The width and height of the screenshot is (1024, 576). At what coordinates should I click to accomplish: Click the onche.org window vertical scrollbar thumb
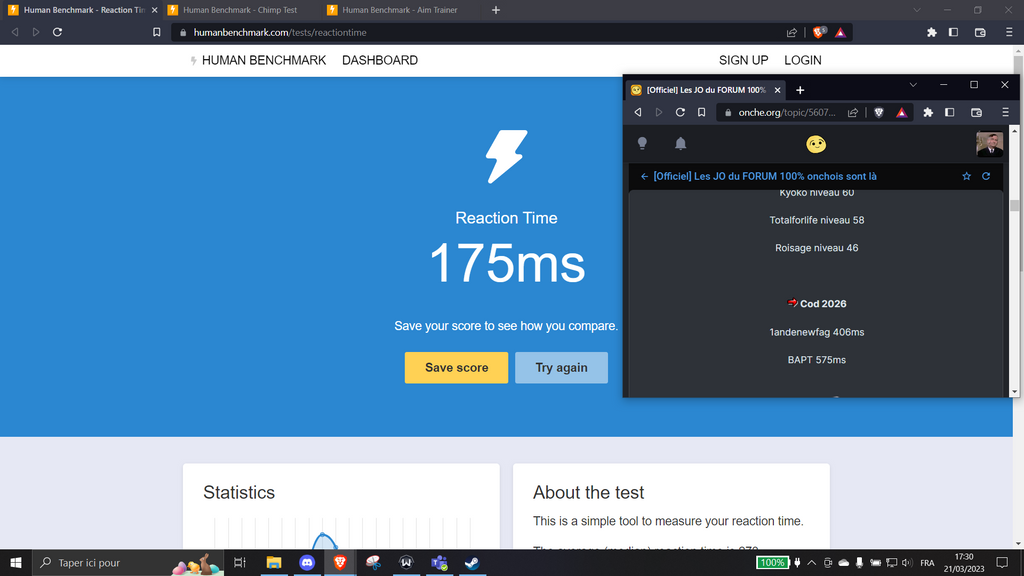pos(1014,205)
